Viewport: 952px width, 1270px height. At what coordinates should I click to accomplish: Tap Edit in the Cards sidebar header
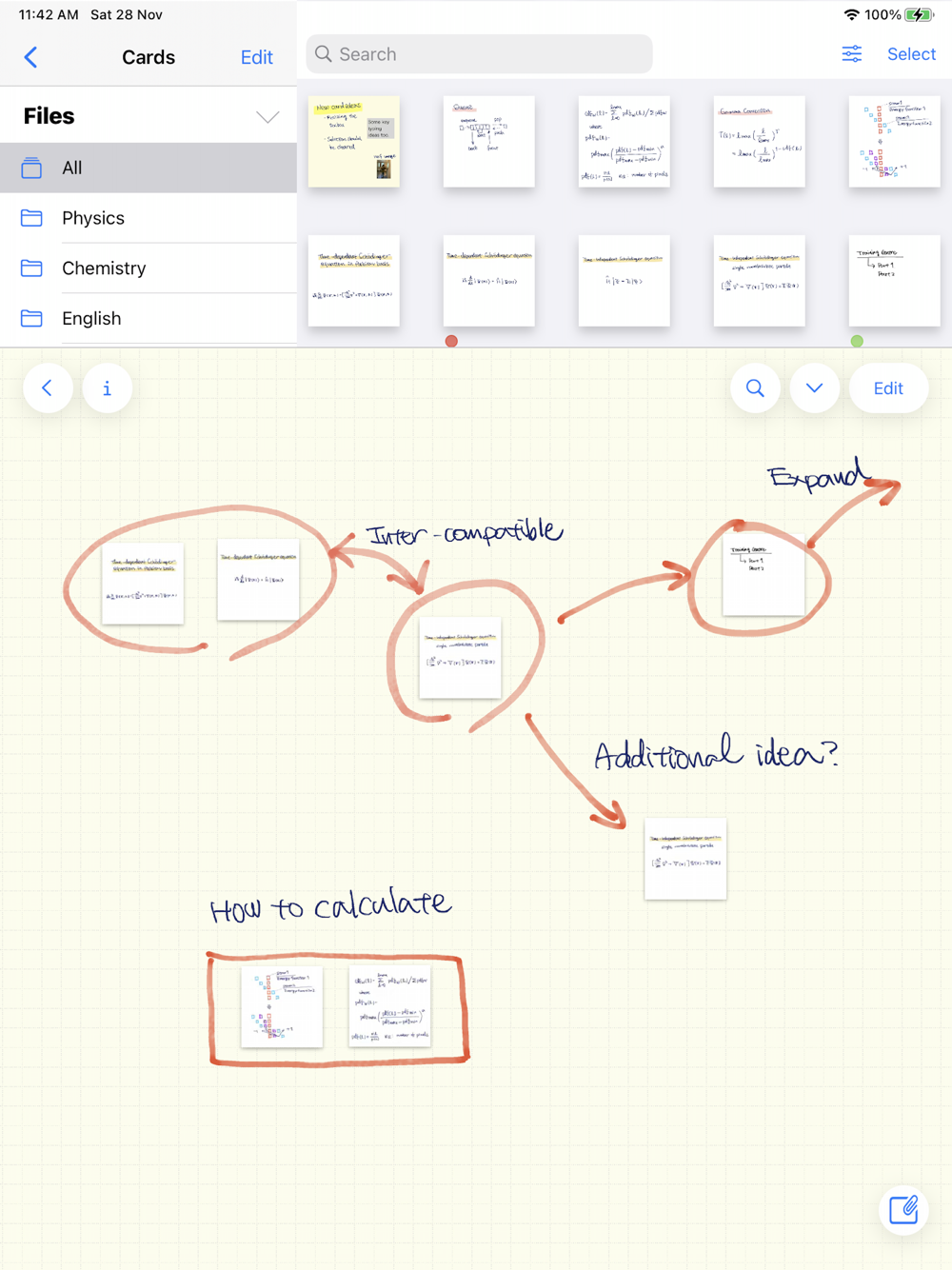click(257, 57)
